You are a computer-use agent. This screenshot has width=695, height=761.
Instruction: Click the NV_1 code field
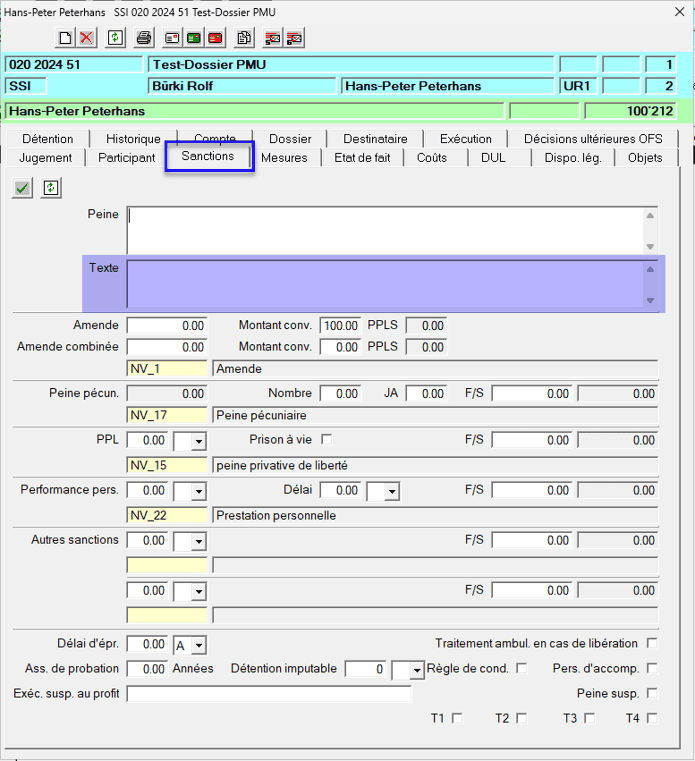pos(167,369)
